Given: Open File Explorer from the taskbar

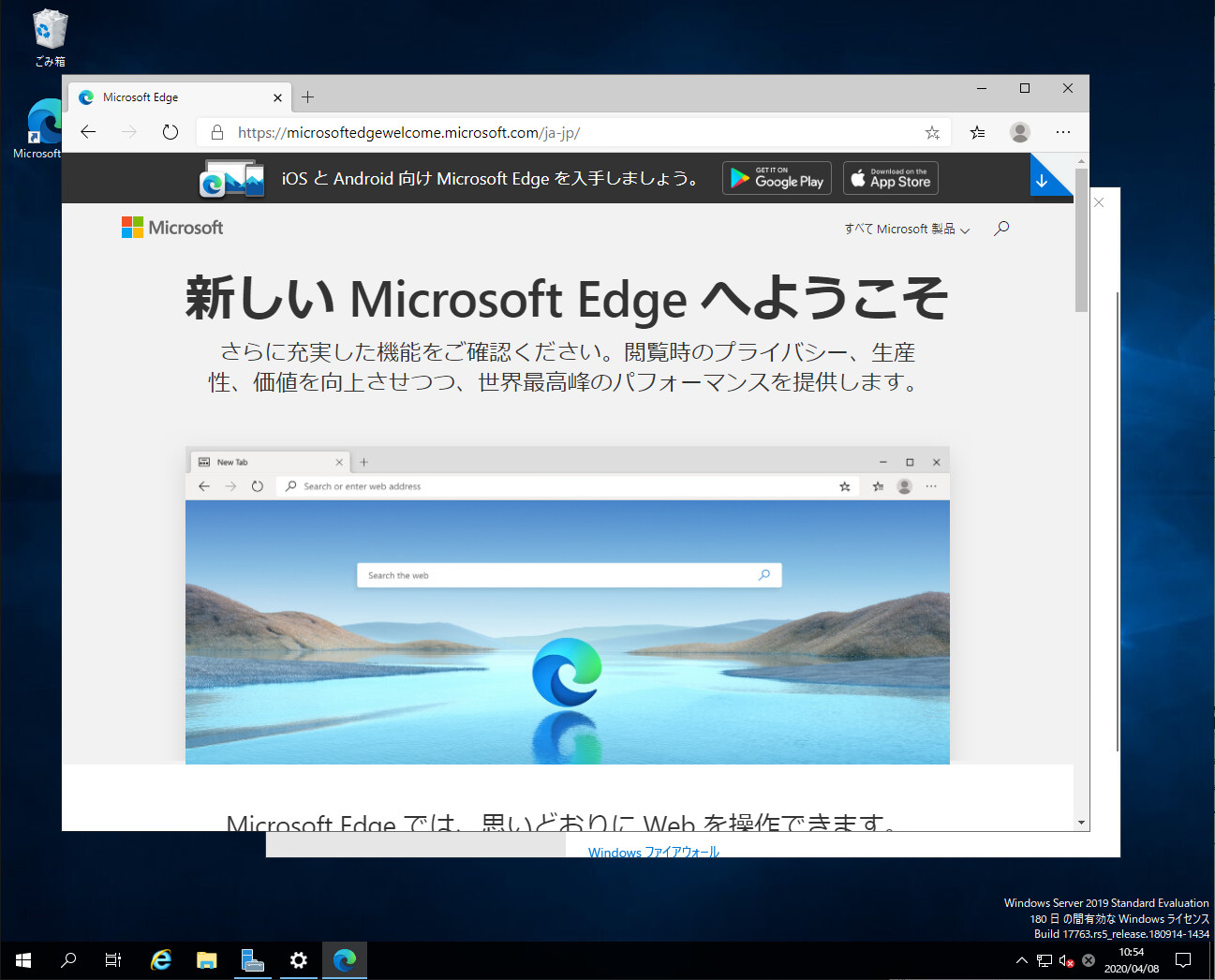Looking at the screenshot, I should 207,960.
